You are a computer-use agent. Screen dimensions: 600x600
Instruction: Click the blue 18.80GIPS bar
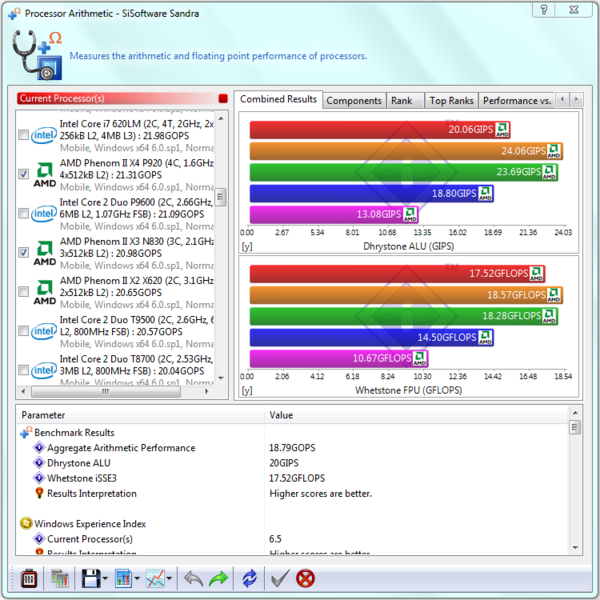(372, 193)
